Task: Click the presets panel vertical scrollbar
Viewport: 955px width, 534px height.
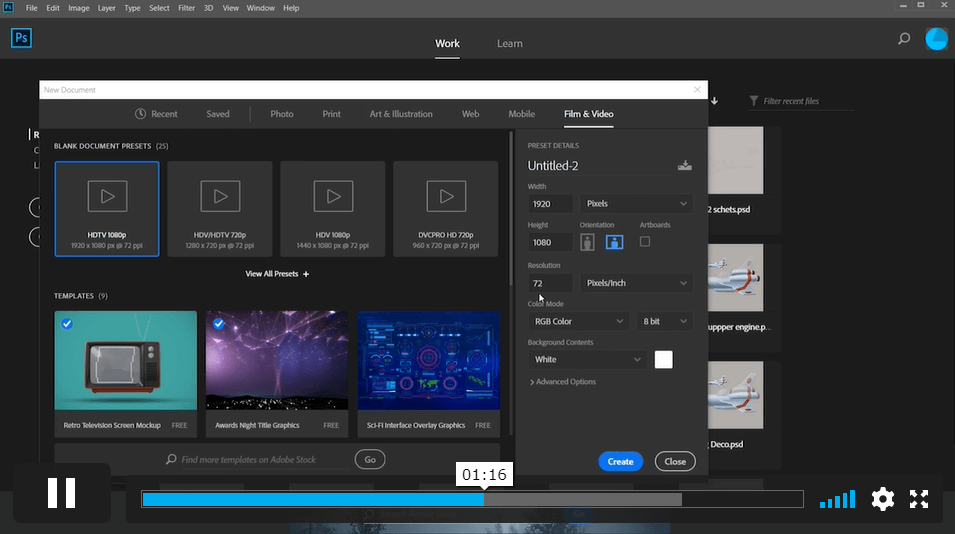Action: coord(510,208)
